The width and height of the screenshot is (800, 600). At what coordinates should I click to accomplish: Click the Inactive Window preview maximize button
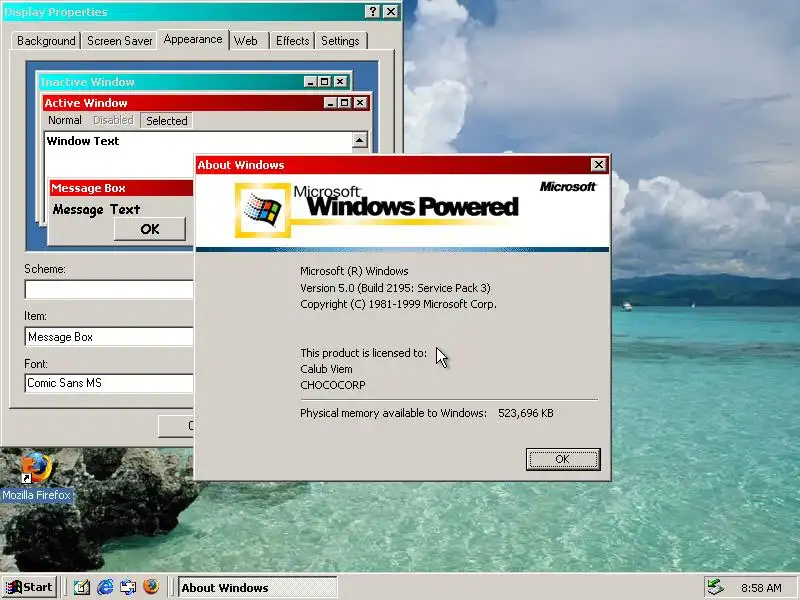pyautogui.click(x=324, y=82)
